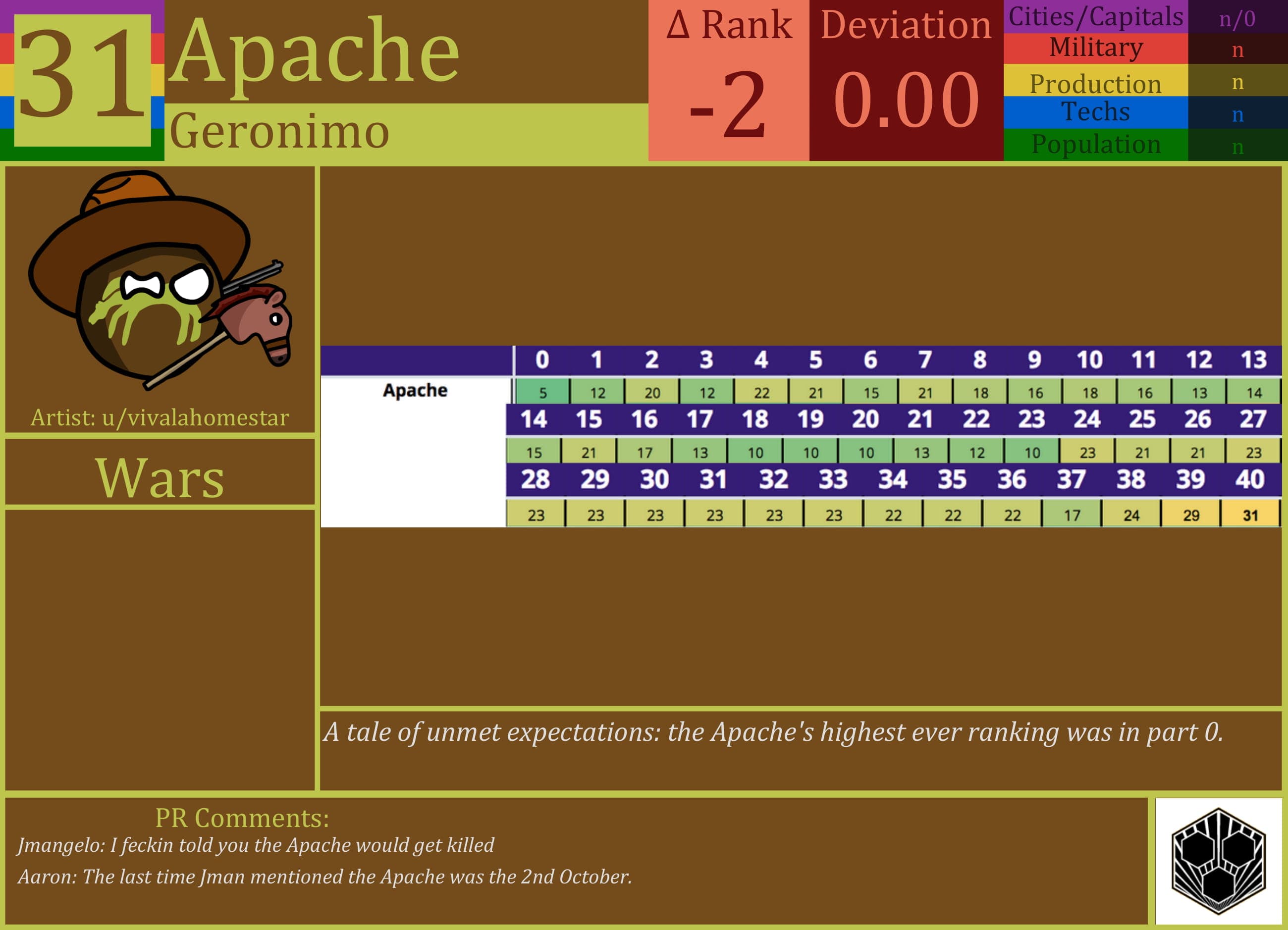Click part 40 header in ranking table
This screenshot has height=930, width=1288.
1249,480
